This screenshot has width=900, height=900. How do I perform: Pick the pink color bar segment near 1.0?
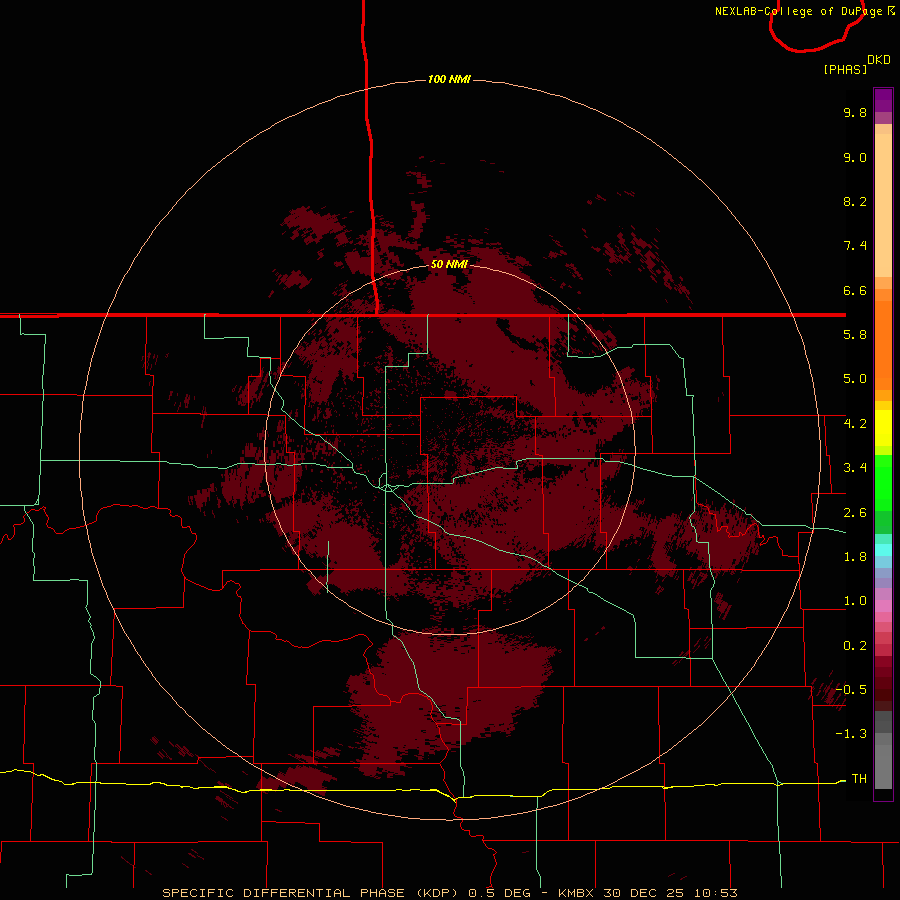tap(883, 606)
